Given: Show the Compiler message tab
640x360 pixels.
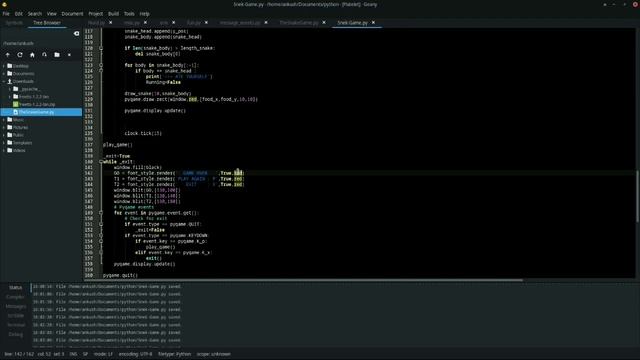Looking at the screenshot, I should 16,297.
